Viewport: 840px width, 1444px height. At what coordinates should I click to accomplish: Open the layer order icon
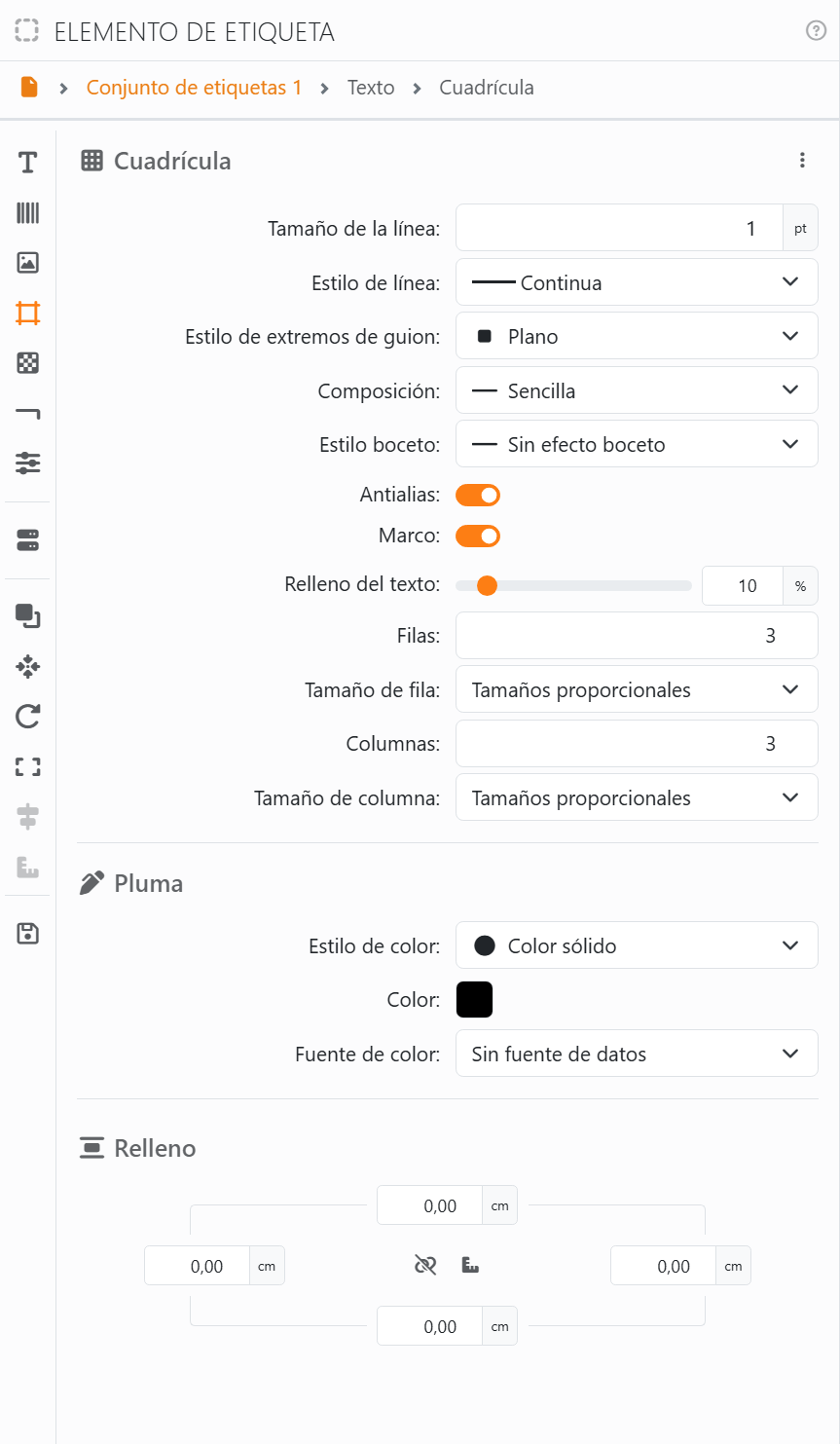click(x=27, y=616)
